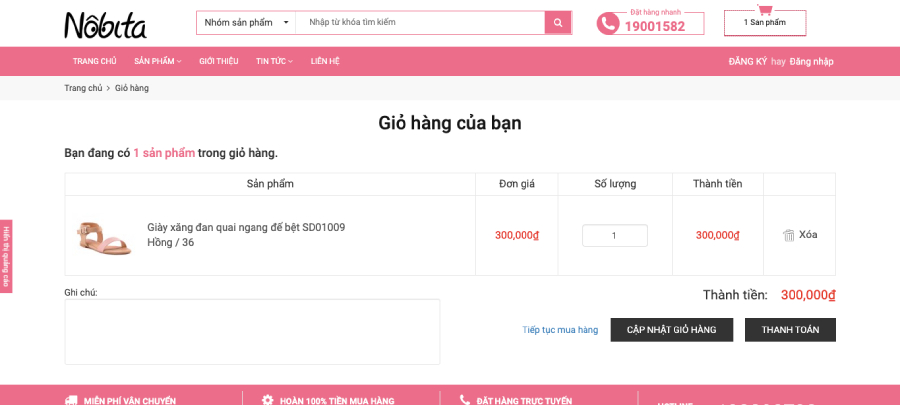900x405 pixels.
Task: Click the search keyword input field
Action: (x=420, y=22)
